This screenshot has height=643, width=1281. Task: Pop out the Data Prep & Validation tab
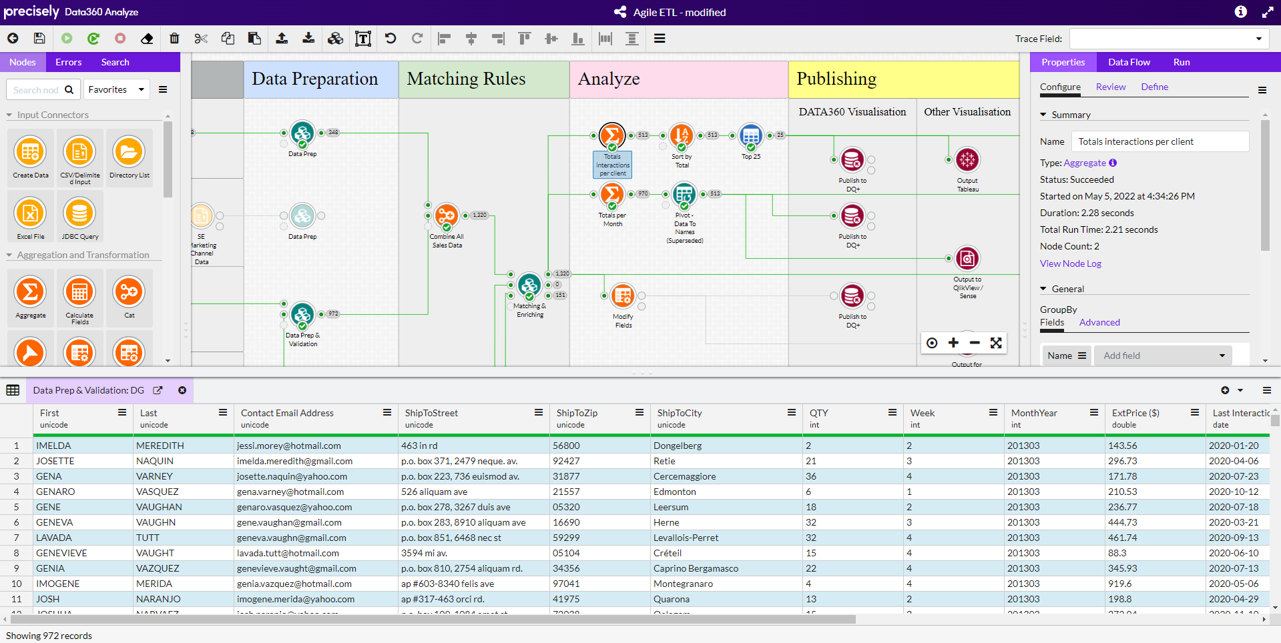158,391
